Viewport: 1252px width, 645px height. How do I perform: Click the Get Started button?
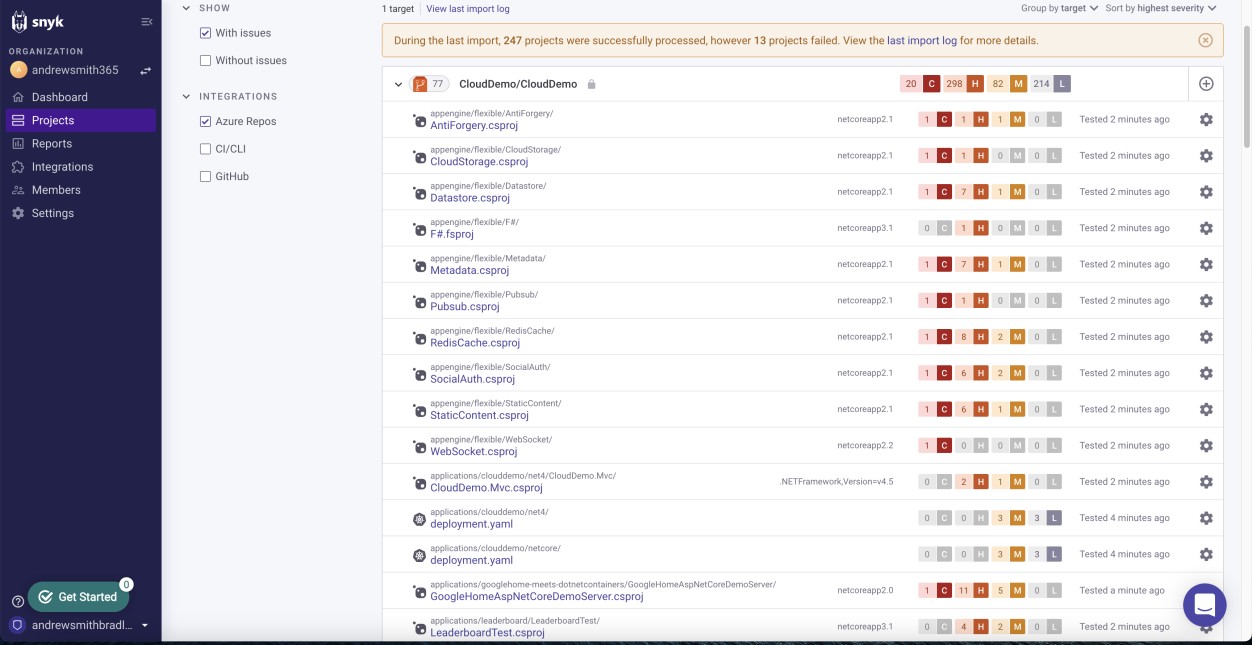pyautogui.click(x=79, y=595)
